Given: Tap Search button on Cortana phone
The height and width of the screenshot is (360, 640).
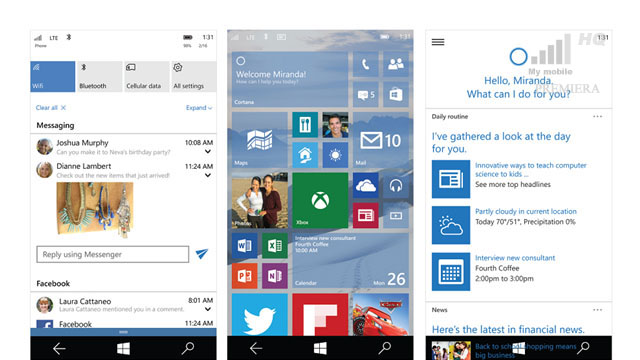Looking at the screenshot, I should [x=584, y=348].
